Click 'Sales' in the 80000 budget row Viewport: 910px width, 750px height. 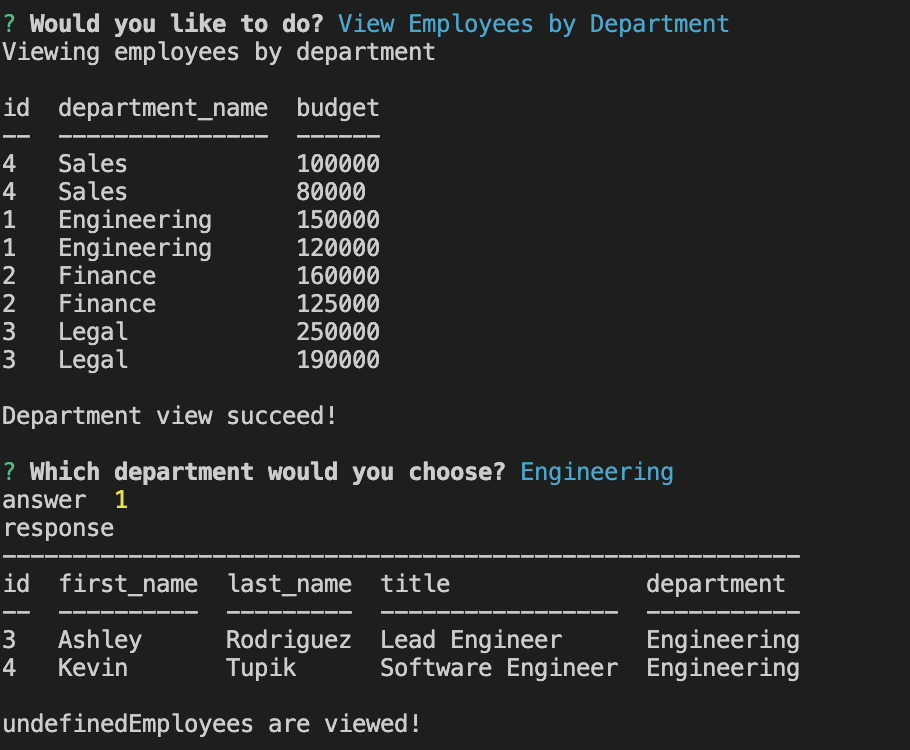(93, 192)
